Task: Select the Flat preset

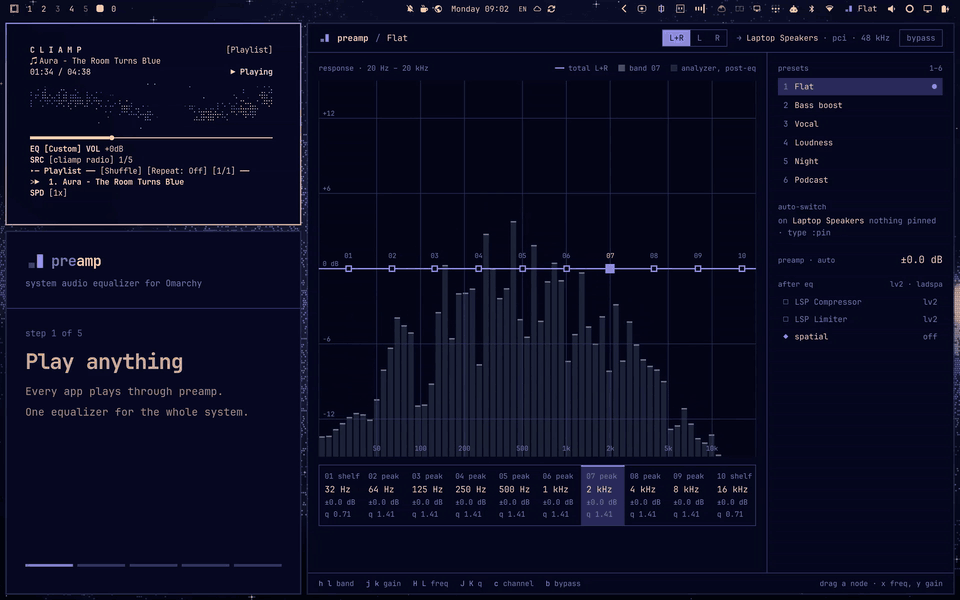Action: pos(860,86)
